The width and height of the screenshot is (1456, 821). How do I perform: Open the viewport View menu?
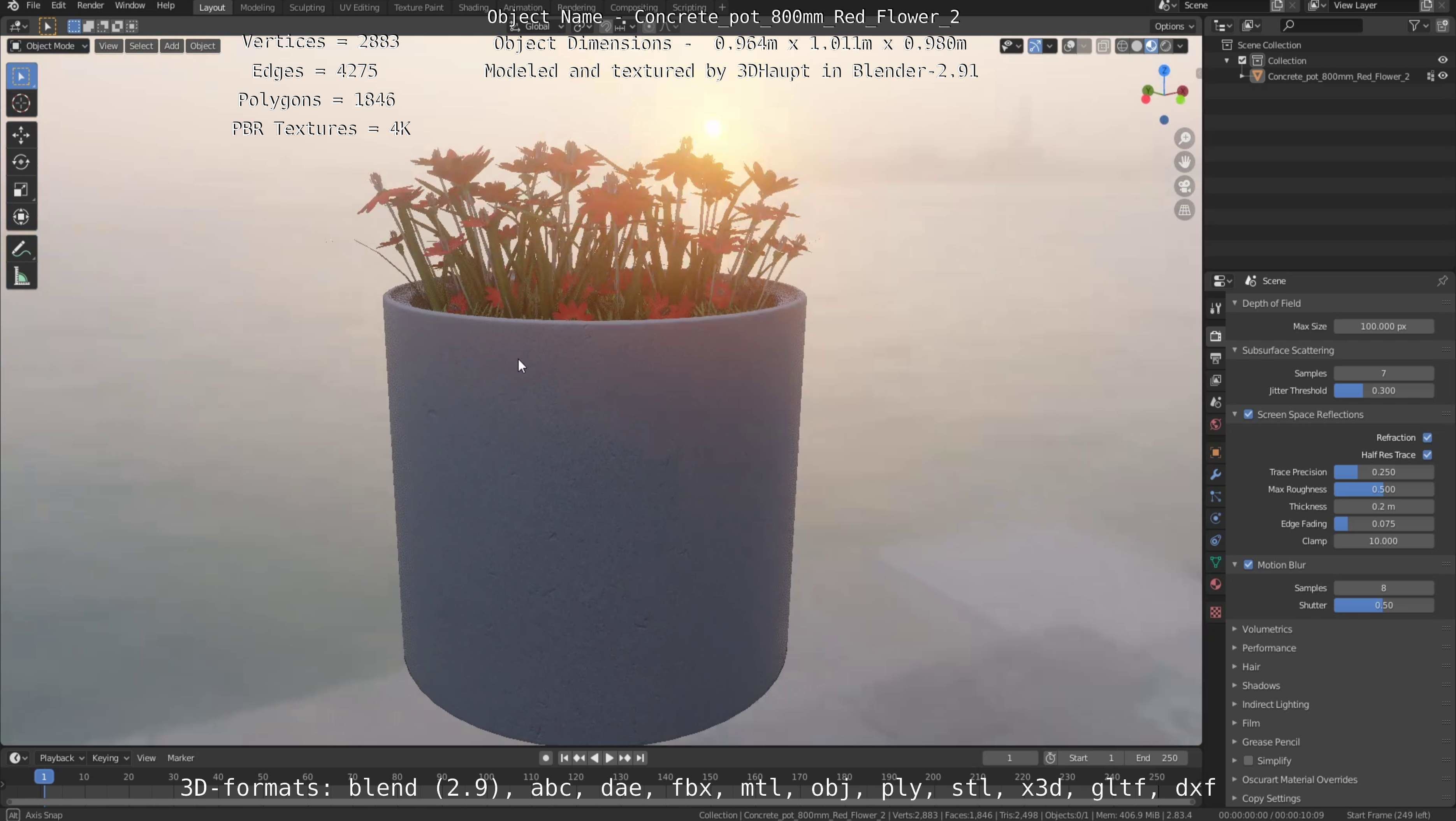pos(108,46)
